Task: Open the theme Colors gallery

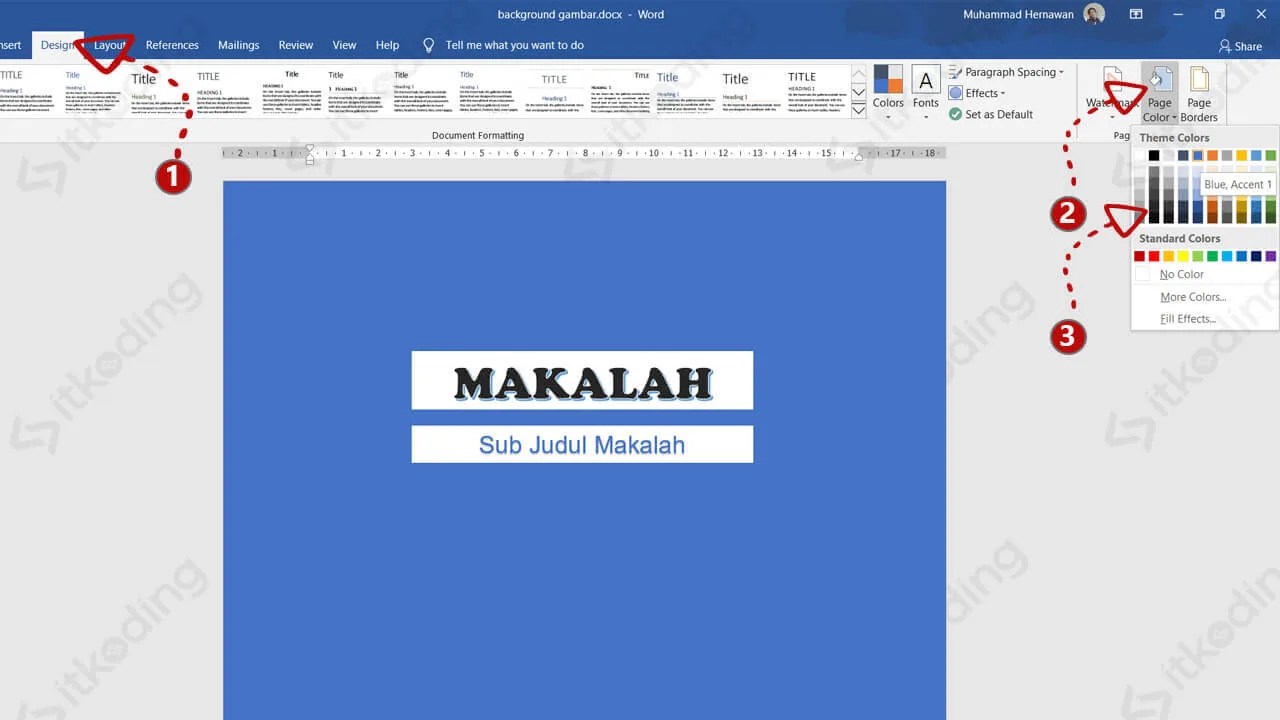Action: click(888, 92)
